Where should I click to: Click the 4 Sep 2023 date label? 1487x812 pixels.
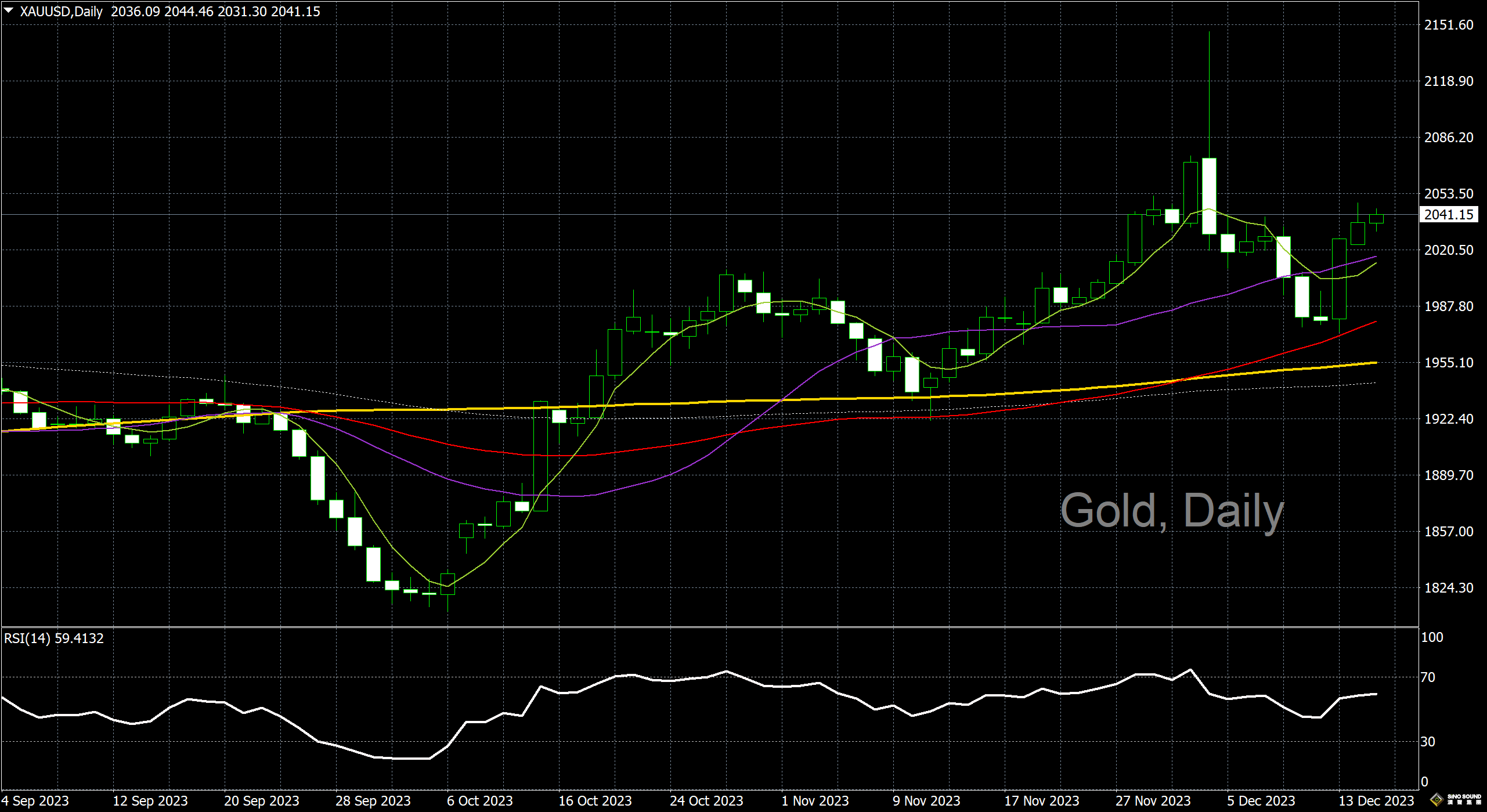35,801
